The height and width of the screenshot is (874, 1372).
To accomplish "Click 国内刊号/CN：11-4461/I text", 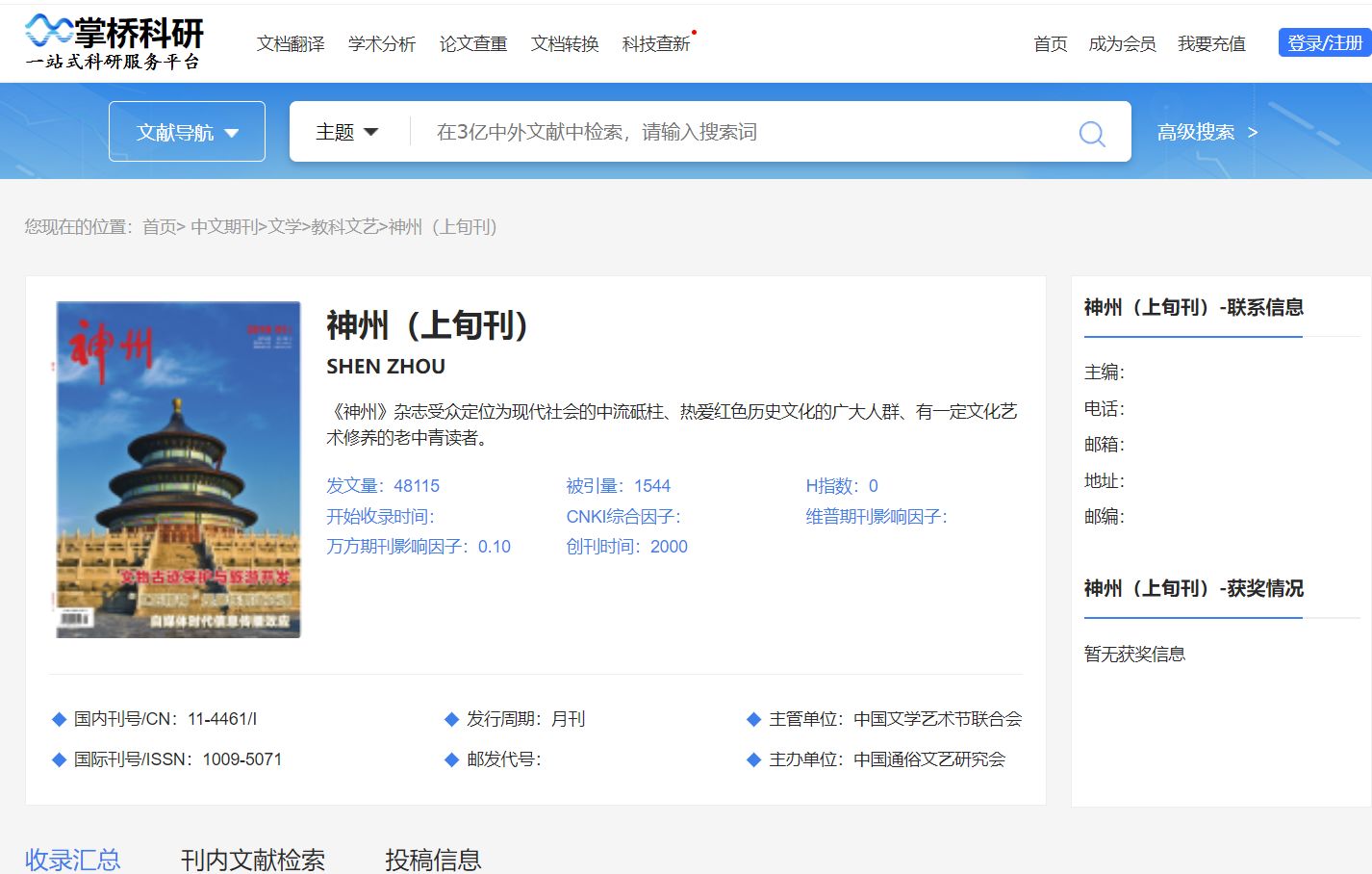I will coord(165,719).
